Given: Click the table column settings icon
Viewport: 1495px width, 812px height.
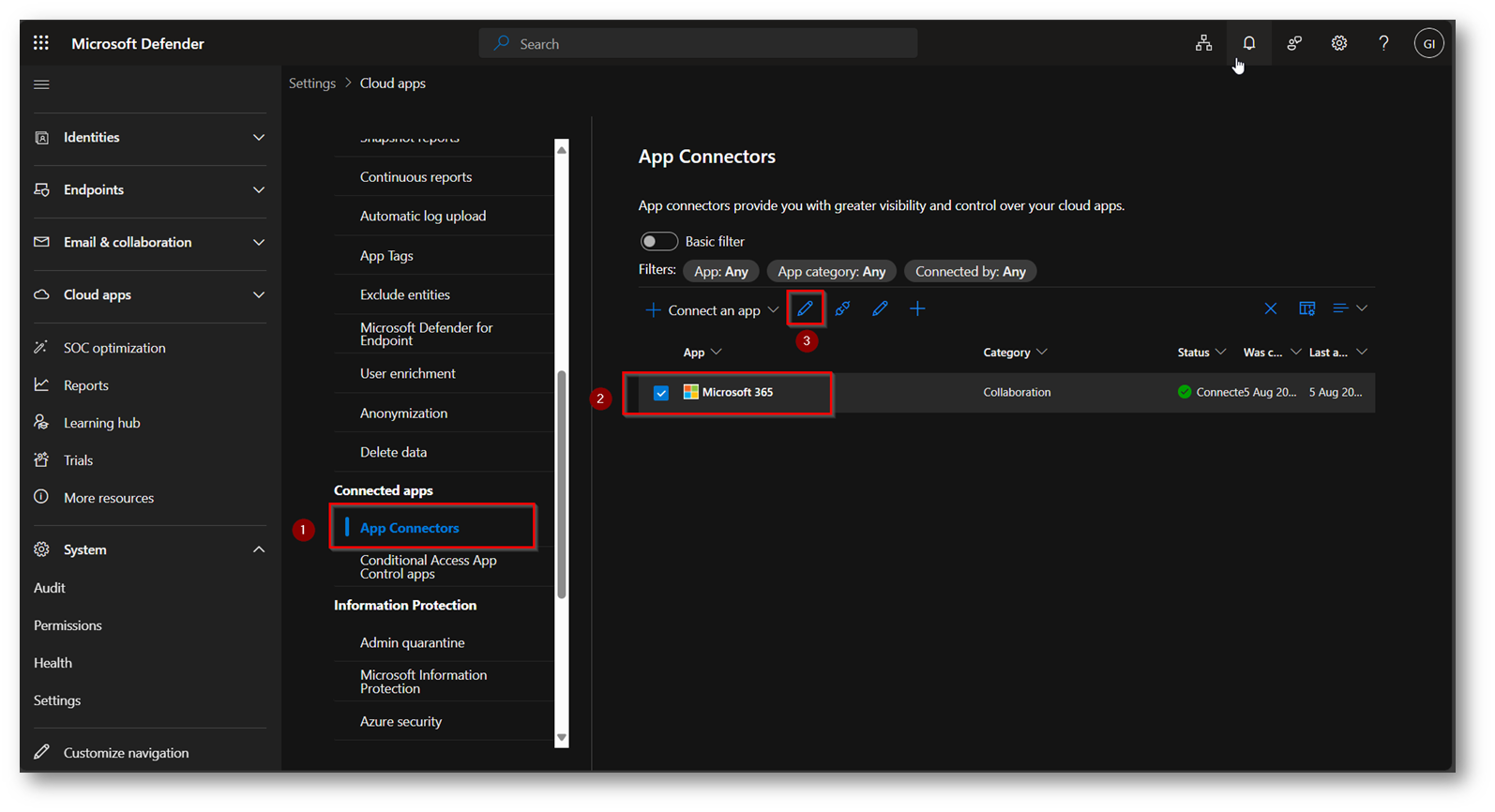Looking at the screenshot, I should pyautogui.click(x=1306, y=308).
